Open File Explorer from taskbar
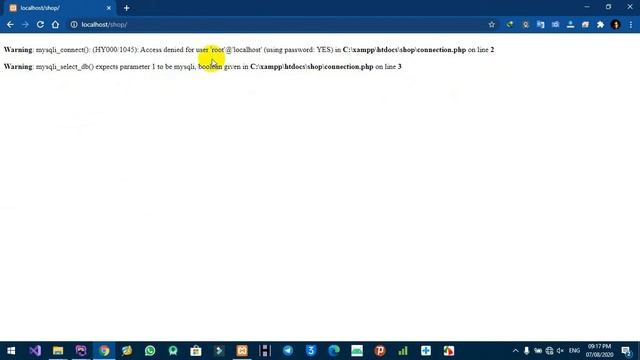Image resolution: width=640 pixels, height=360 pixels. [58, 351]
